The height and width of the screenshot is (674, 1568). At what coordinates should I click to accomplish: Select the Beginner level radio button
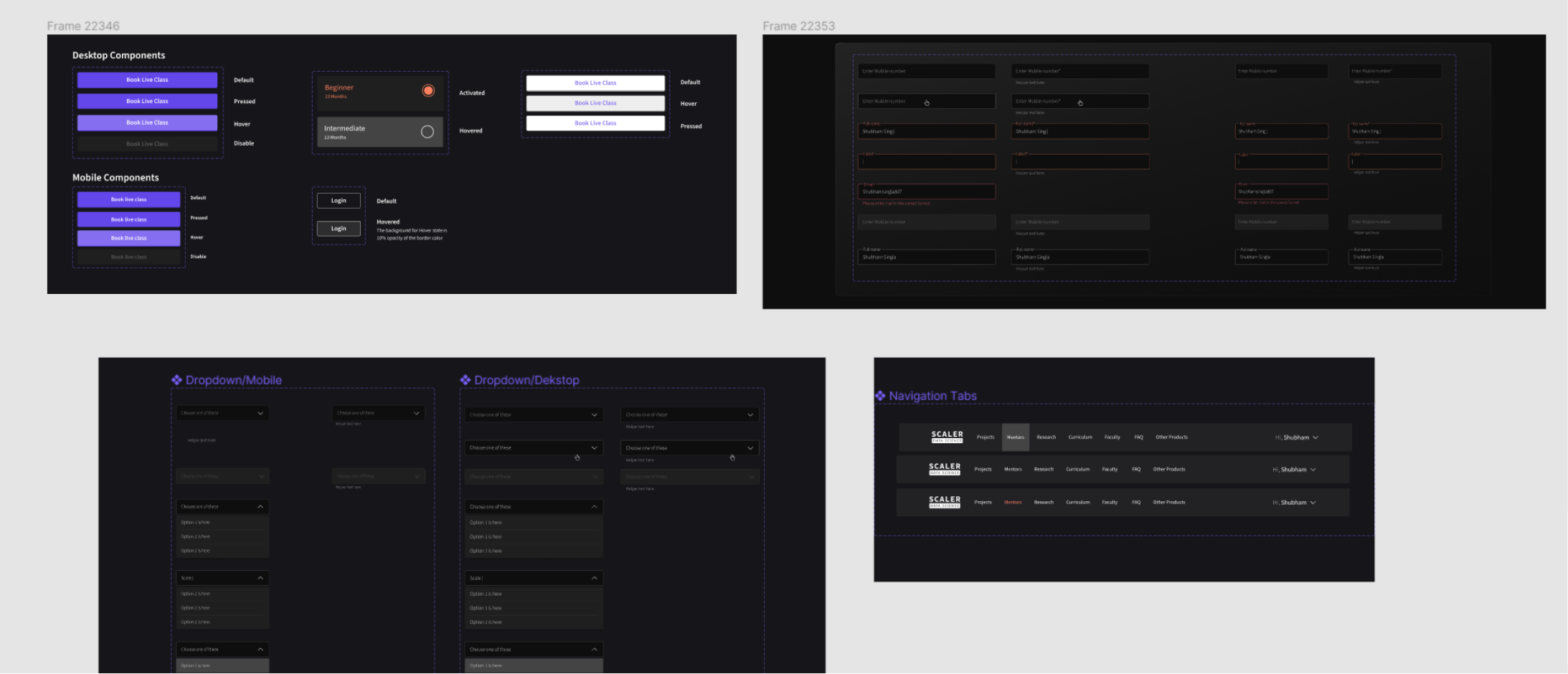point(428,90)
